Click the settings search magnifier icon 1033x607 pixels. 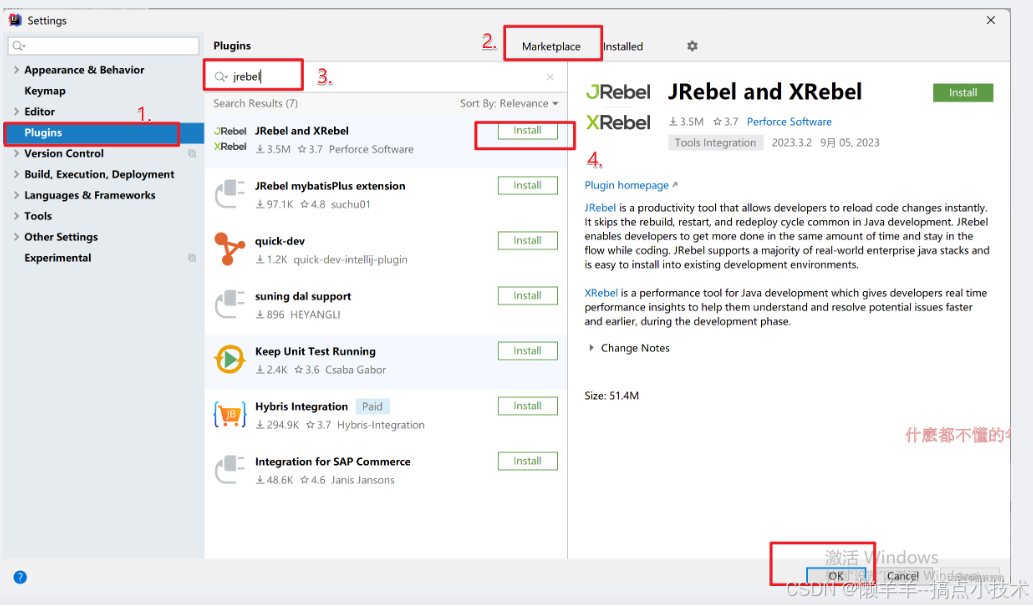(x=18, y=45)
